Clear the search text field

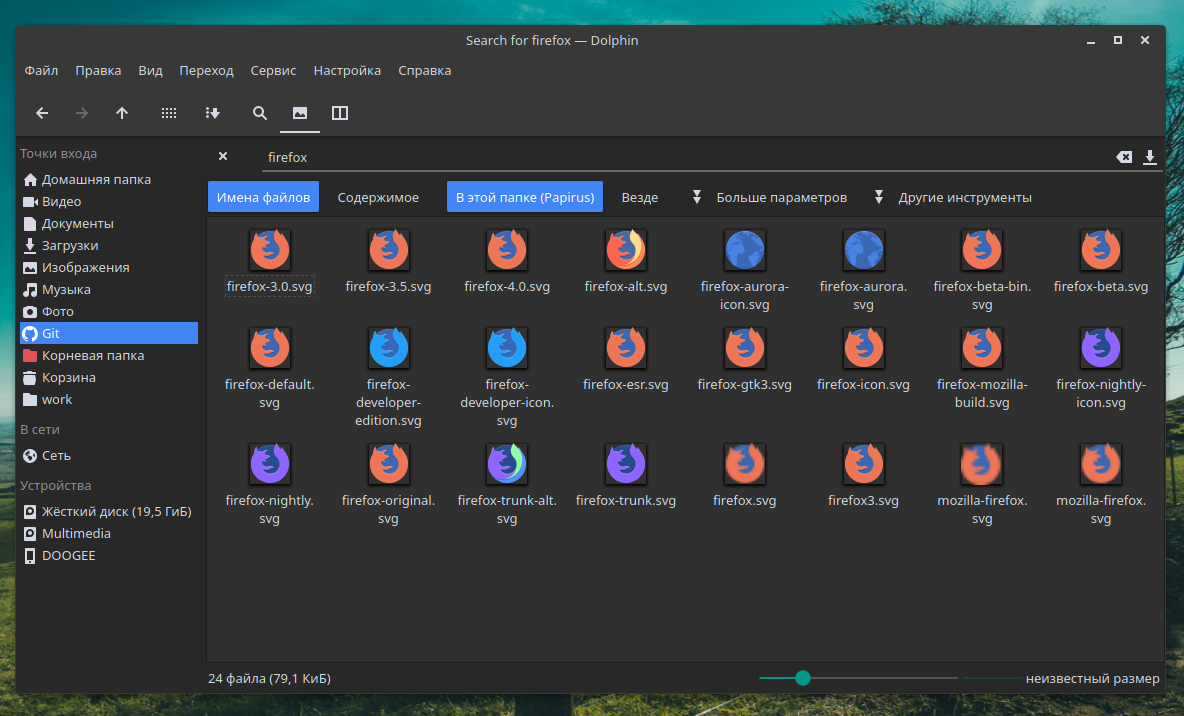(1124, 157)
